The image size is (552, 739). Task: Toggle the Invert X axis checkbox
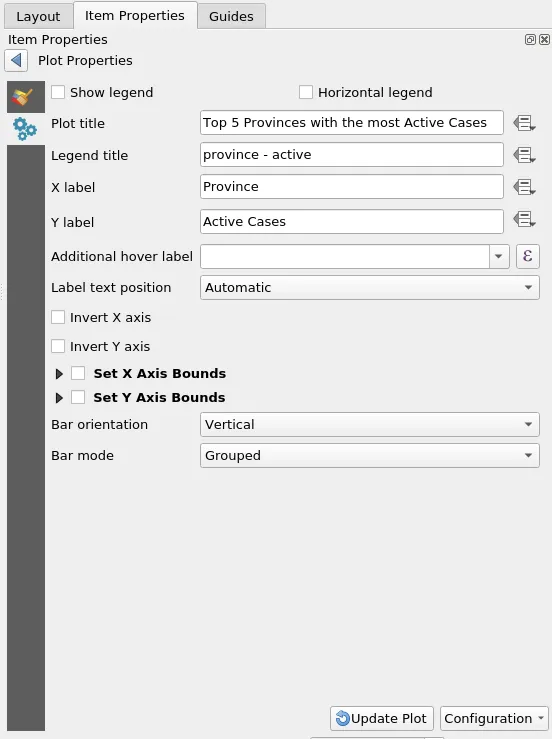[58, 318]
